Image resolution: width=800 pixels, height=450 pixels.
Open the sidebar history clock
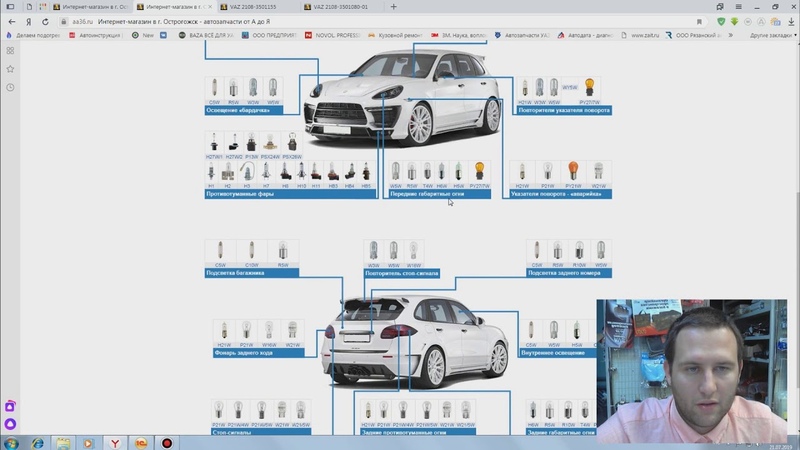point(10,87)
